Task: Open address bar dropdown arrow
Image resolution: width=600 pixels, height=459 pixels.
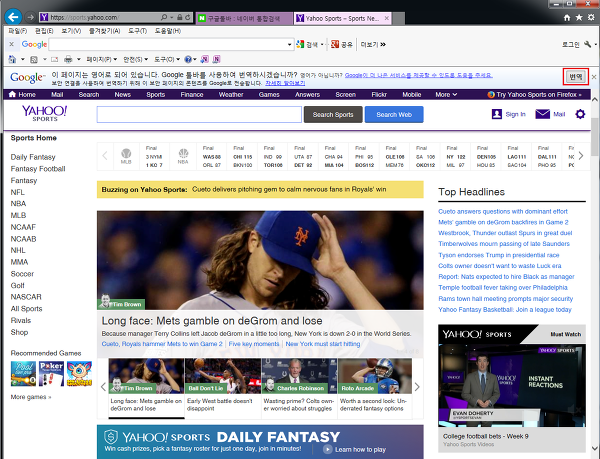Action: point(172,18)
